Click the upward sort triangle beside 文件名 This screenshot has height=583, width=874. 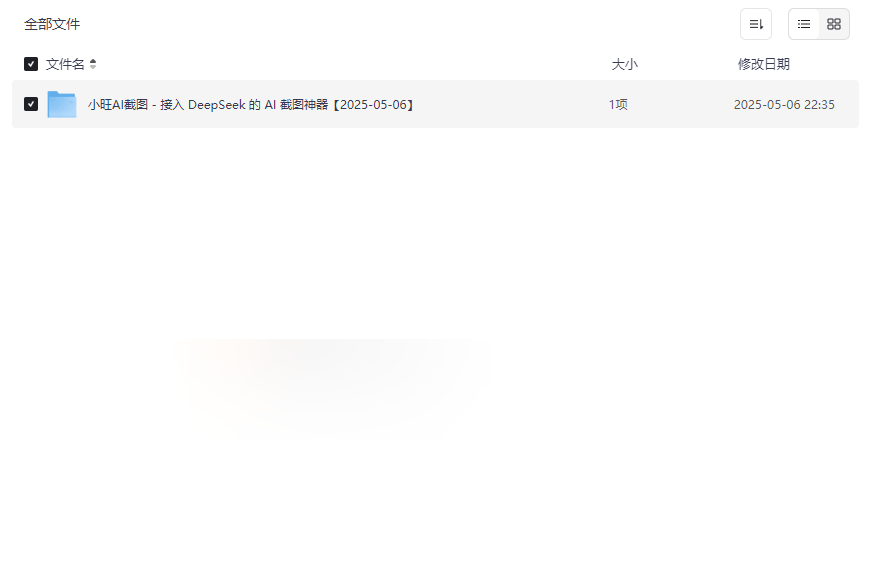coord(93,61)
